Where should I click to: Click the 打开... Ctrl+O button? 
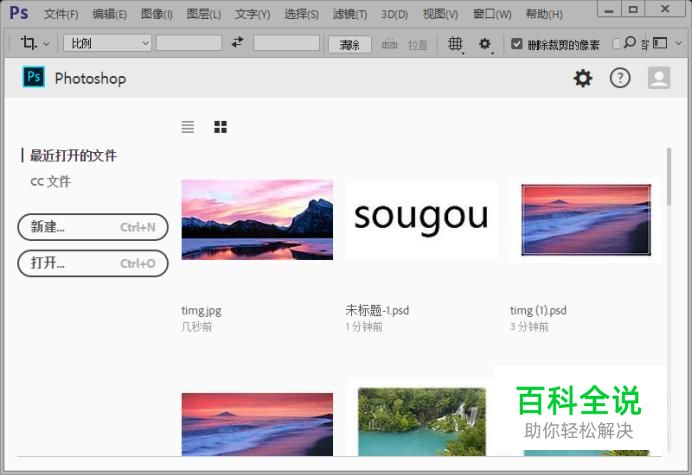(x=93, y=263)
